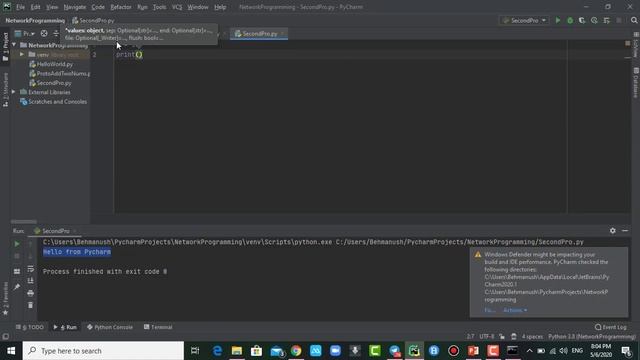Image resolution: width=640 pixels, height=360 pixels.
Task: Open the Help menu
Action: point(220,7)
